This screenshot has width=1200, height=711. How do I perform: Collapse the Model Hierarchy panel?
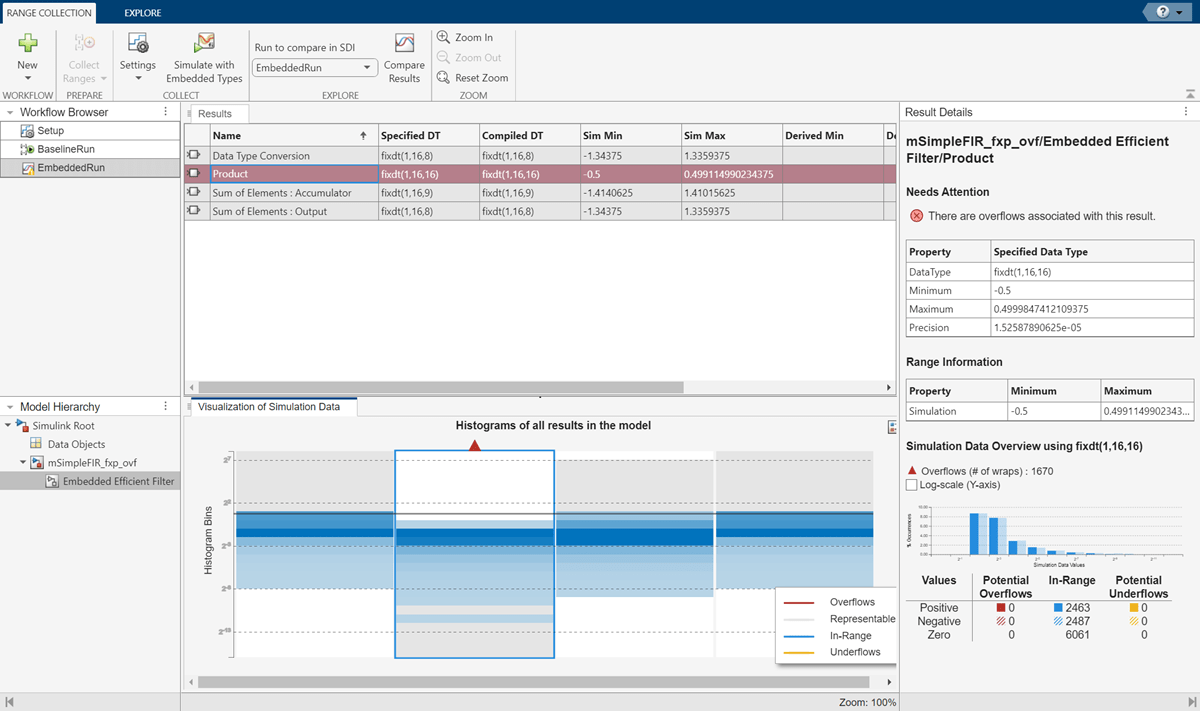(9, 407)
